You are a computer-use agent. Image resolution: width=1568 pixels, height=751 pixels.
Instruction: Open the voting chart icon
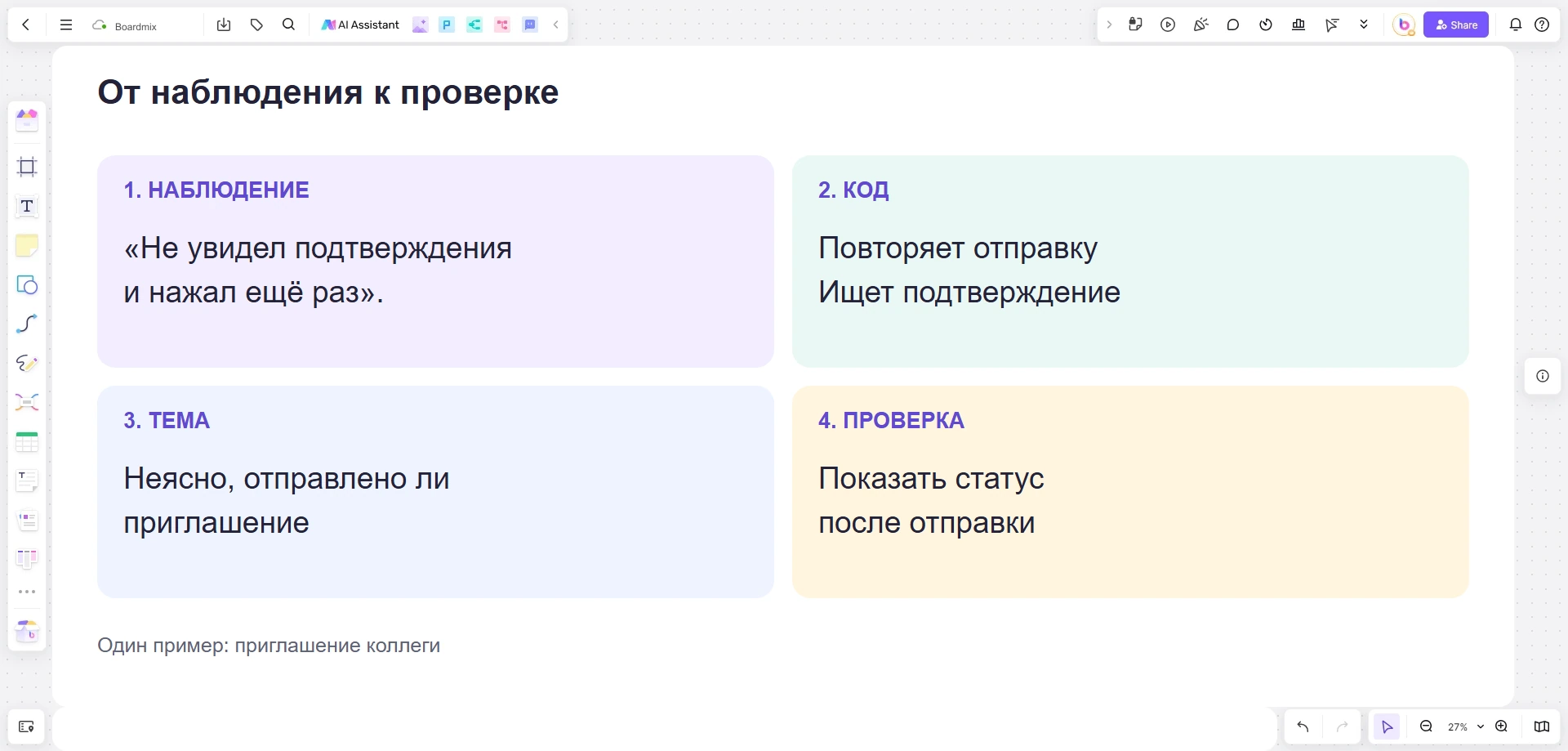(x=1298, y=25)
